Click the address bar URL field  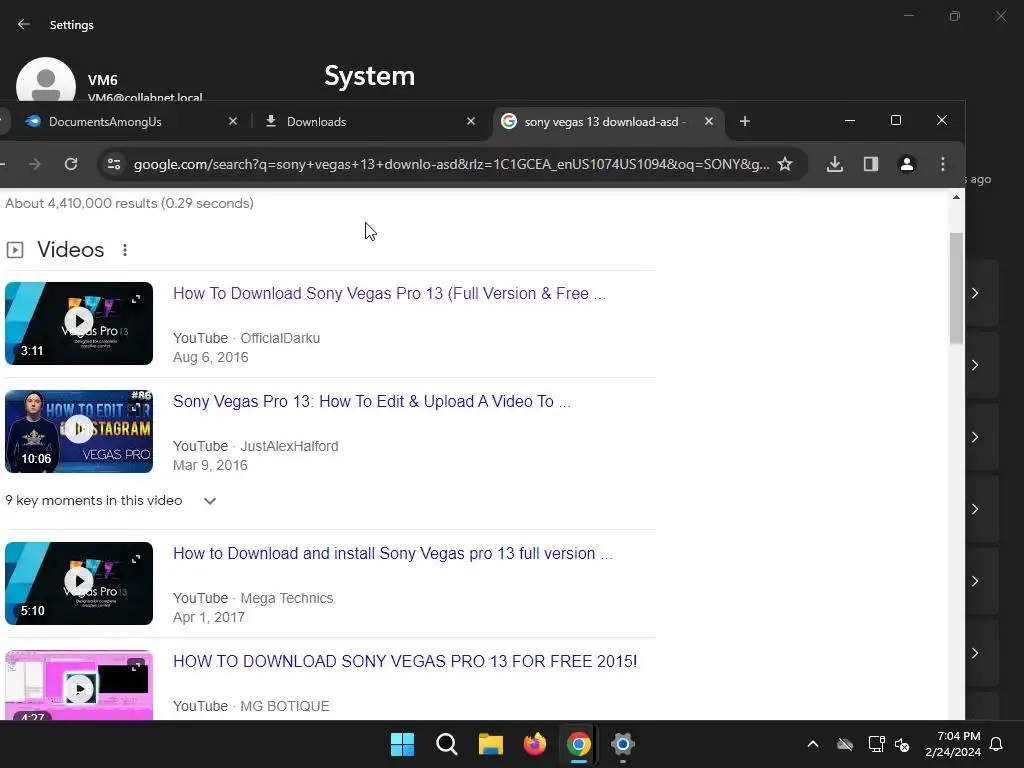[x=451, y=164]
